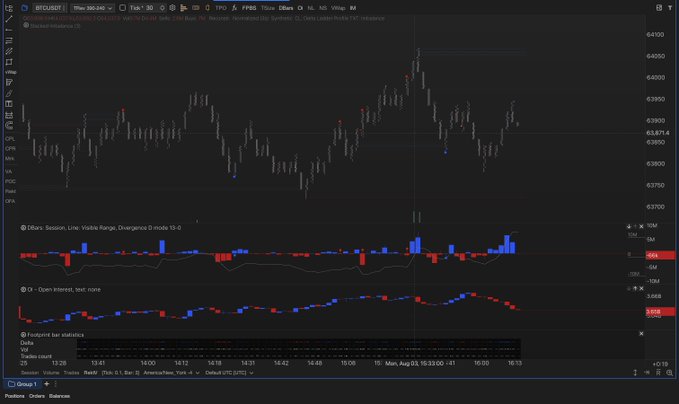The height and width of the screenshot is (404, 679).
Task: Select the VWap tool in left sidebar
Action: coord(10,72)
